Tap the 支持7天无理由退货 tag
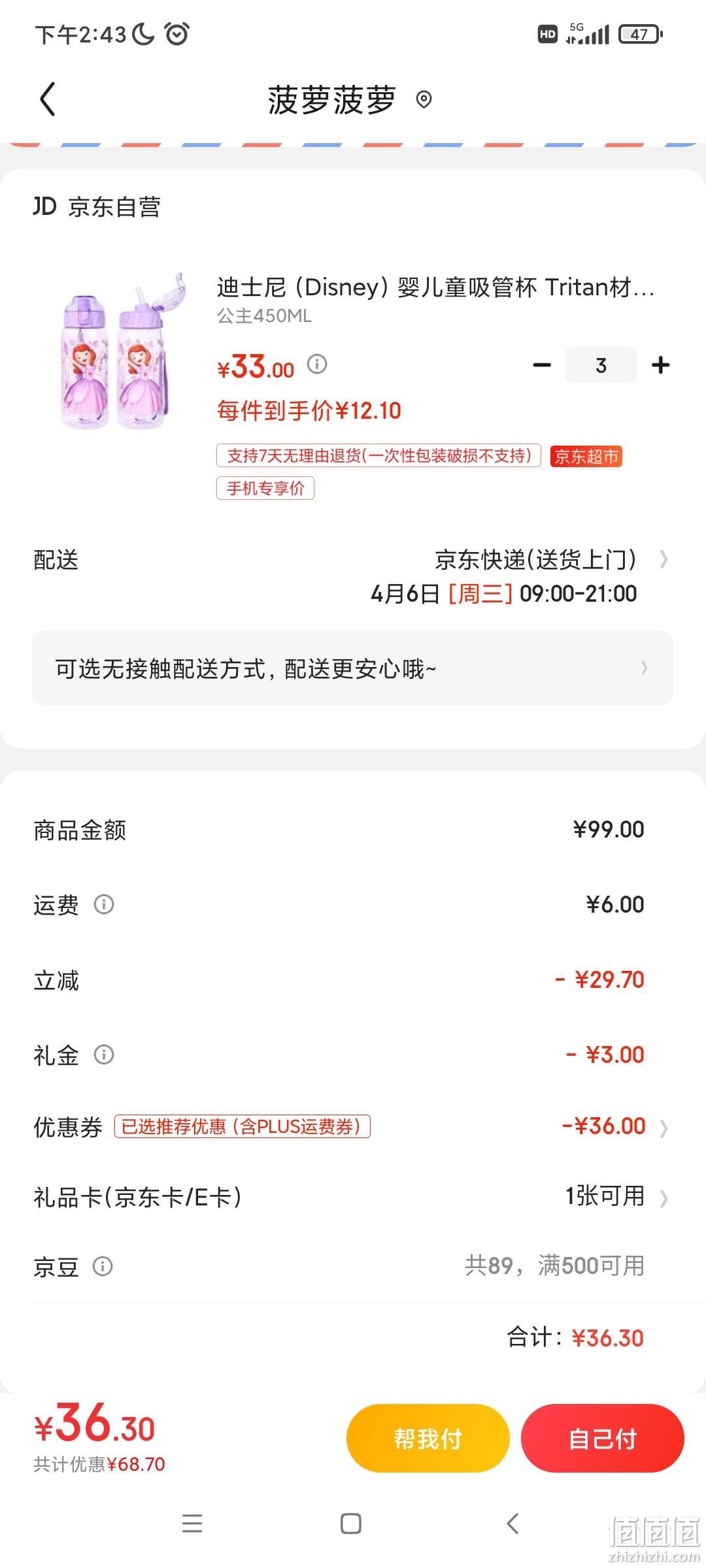The image size is (706, 1568). click(378, 455)
